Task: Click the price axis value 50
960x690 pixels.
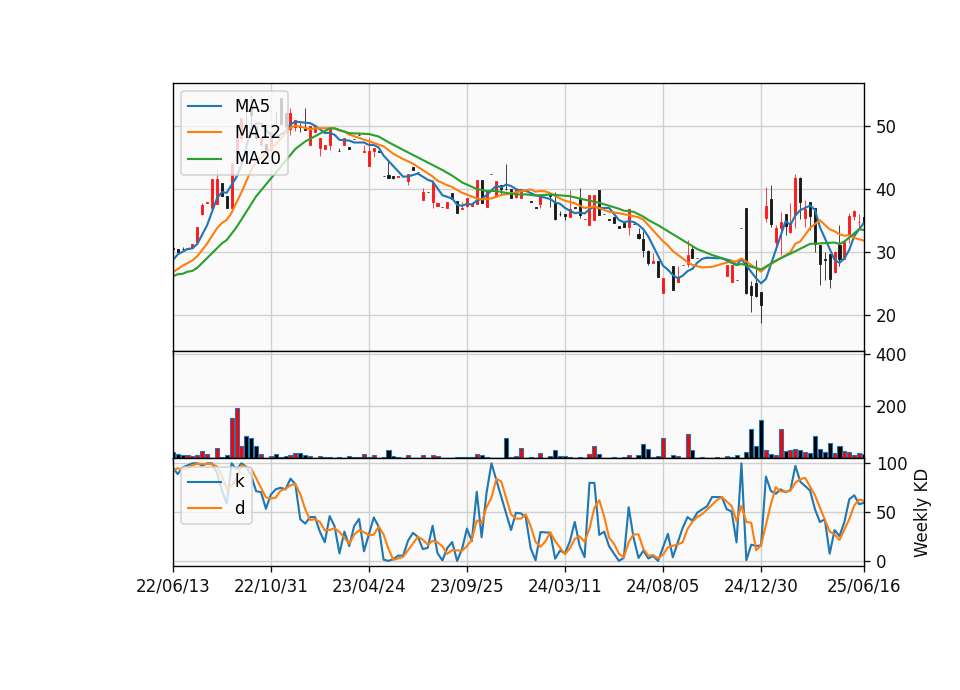Action: (x=886, y=127)
